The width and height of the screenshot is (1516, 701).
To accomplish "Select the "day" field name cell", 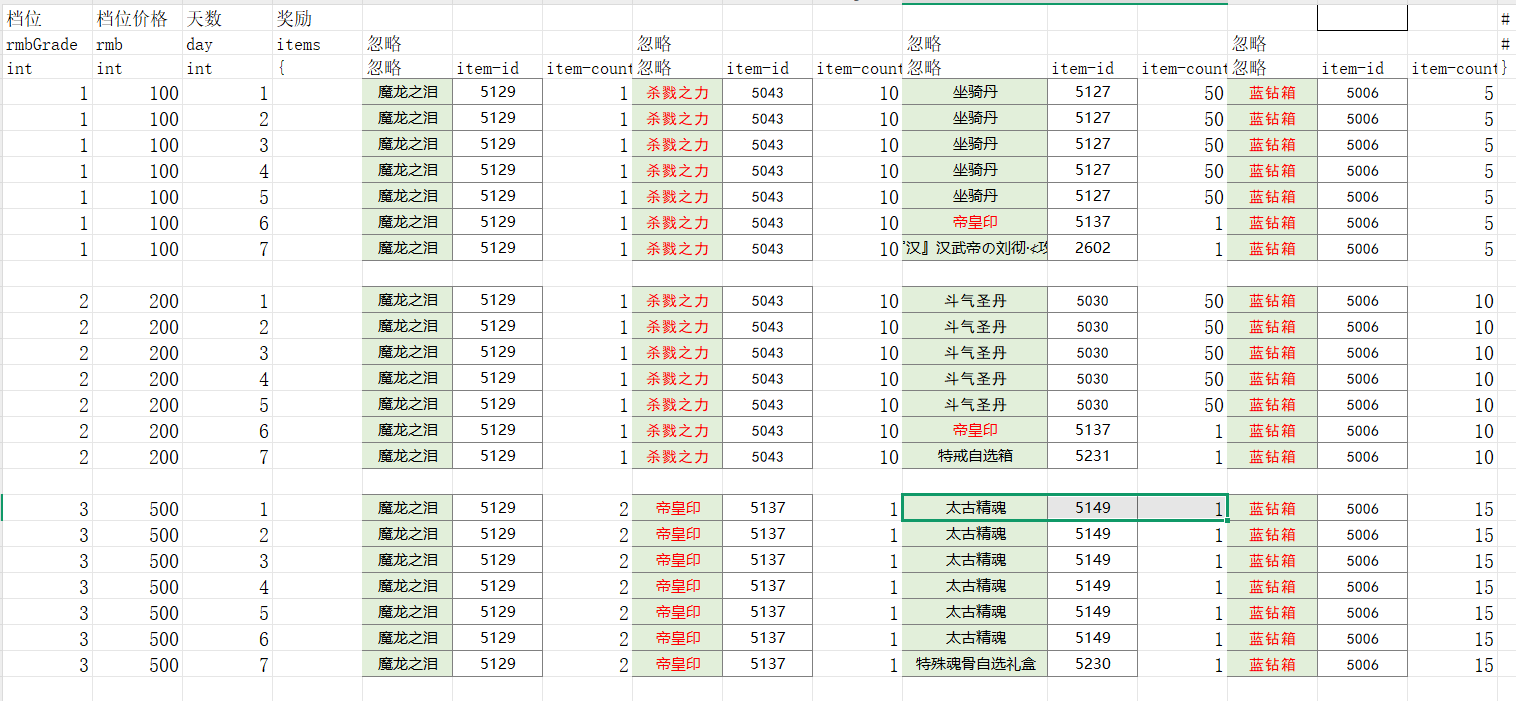I will pyautogui.click(x=227, y=44).
